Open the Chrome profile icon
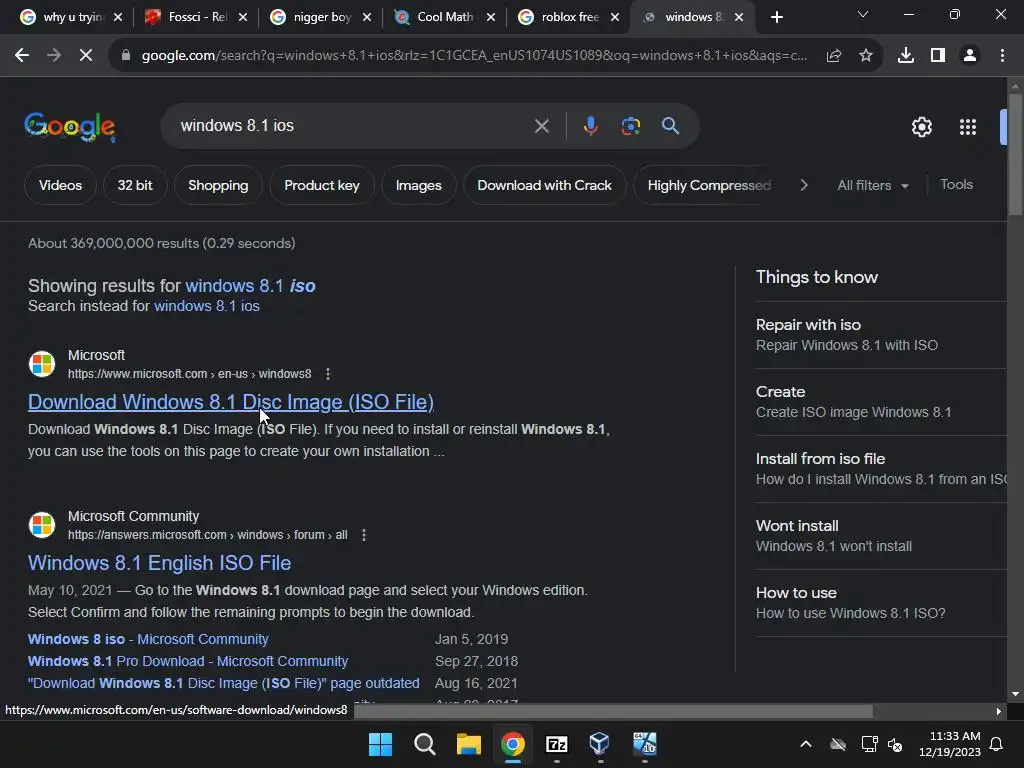The height and width of the screenshot is (768, 1024). pyautogui.click(x=970, y=56)
